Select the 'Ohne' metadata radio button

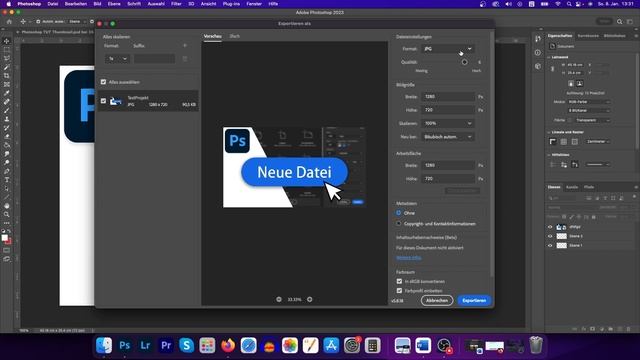pyautogui.click(x=399, y=213)
